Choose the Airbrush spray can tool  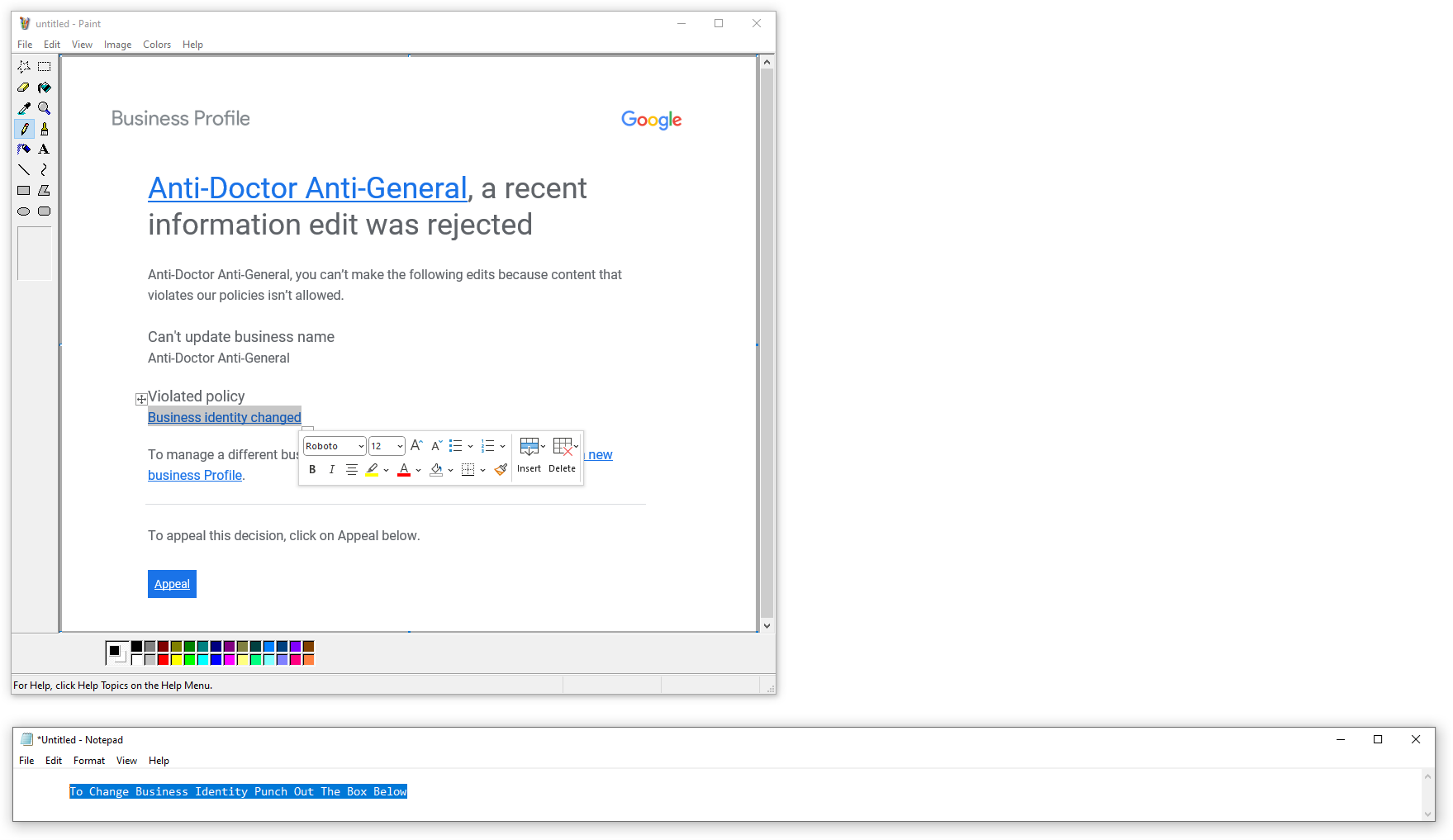tap(24, 149)
